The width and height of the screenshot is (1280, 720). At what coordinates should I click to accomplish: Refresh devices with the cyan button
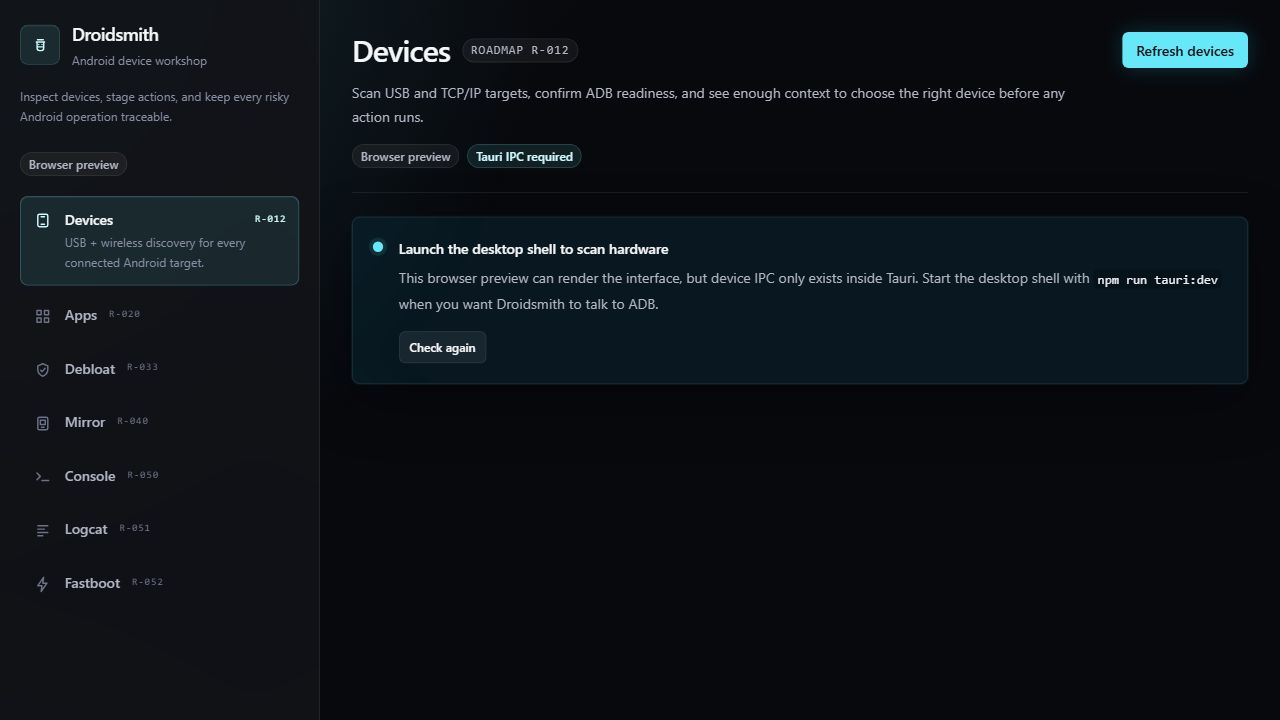pyautogui.click(x=1185, y=50)
